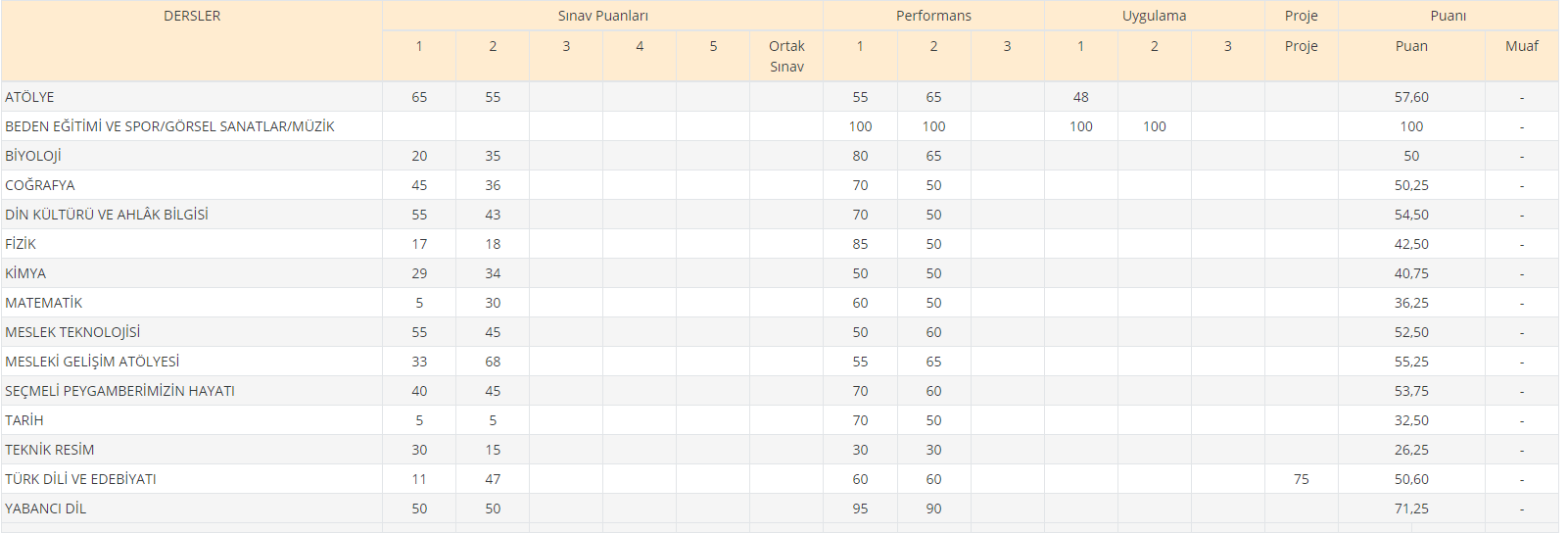Select the BİYOLOJİ course name
The height and width of the screenshot is (533, 1568).
pyautogui.click(x=33, y=156)
